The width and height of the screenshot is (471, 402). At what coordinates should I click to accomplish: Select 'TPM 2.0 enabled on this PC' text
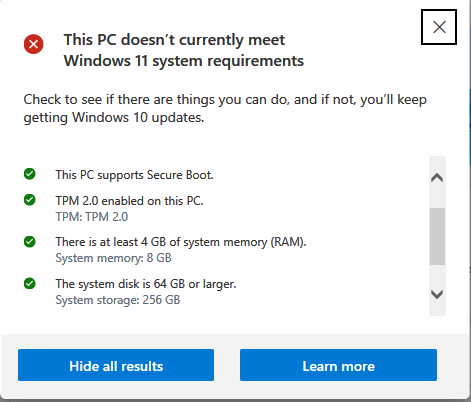(129, 201)
